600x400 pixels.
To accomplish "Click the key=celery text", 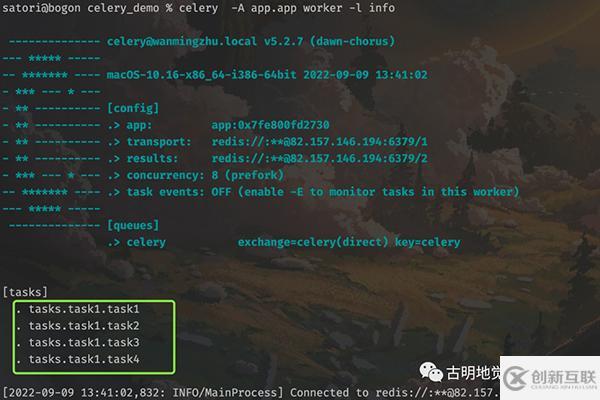I will (427, 242).
